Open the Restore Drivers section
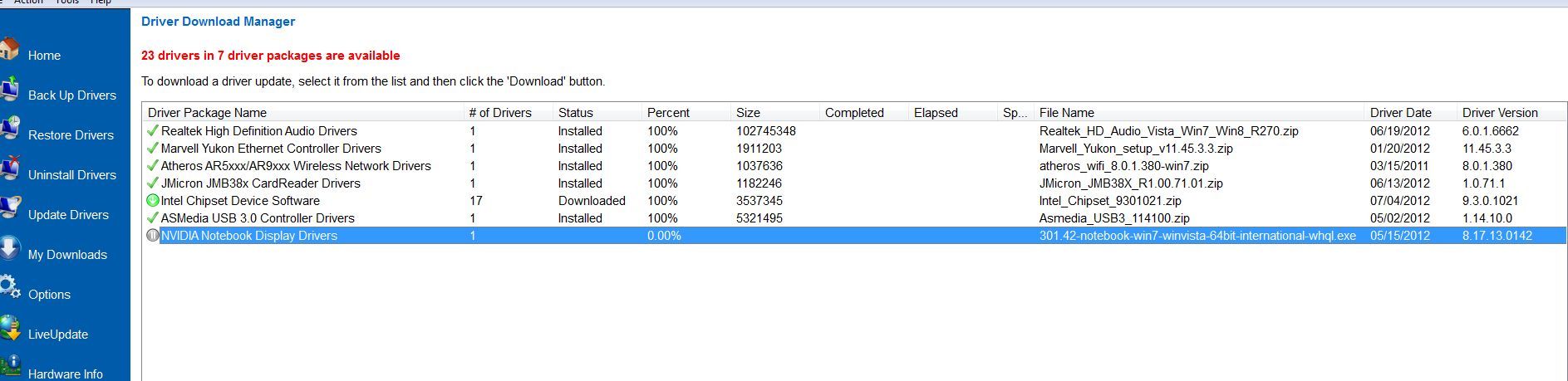1568x381 pixels. click(x=71, y=135)
